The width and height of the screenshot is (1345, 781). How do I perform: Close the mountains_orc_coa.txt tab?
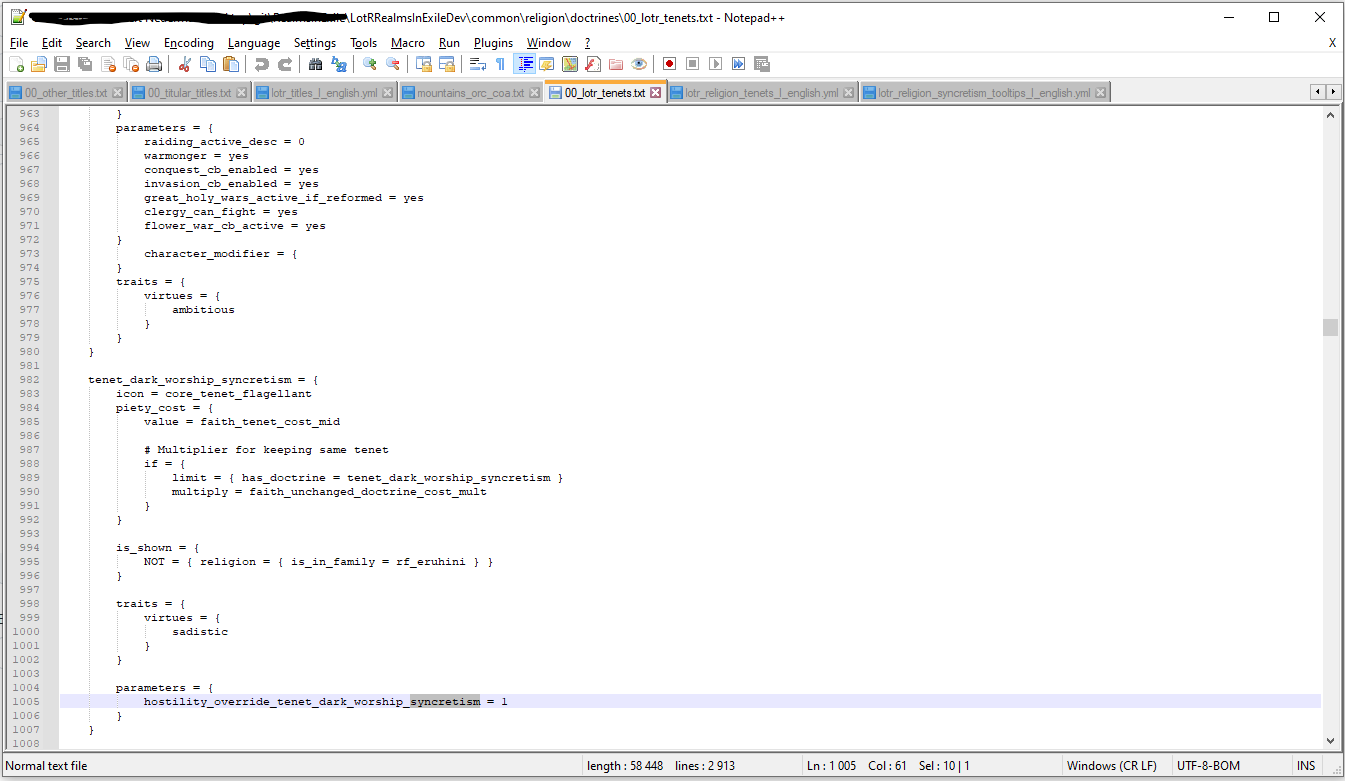(x=534, y=93)
